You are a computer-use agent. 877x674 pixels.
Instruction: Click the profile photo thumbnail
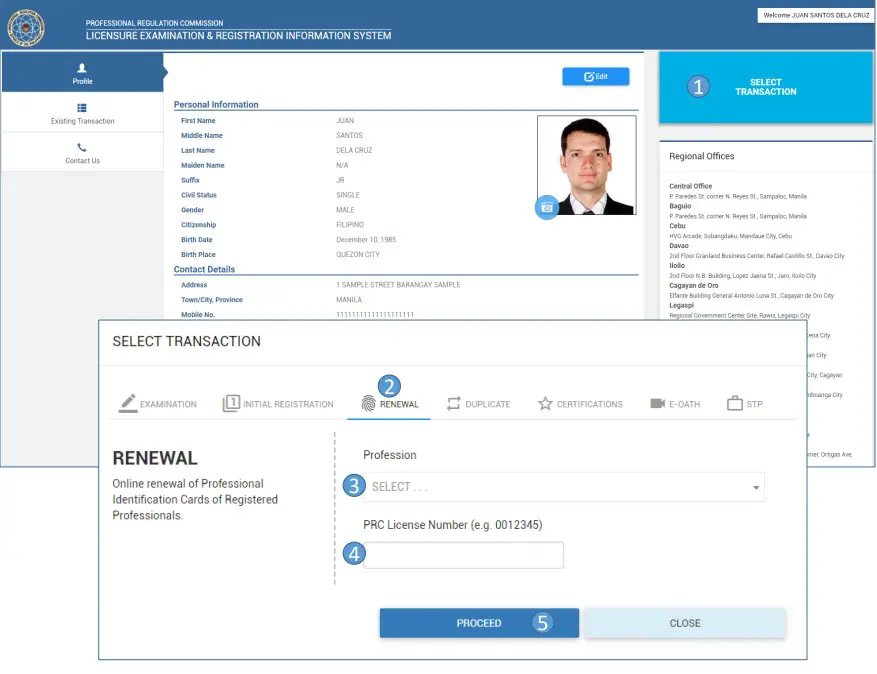[x=587, y=165]
